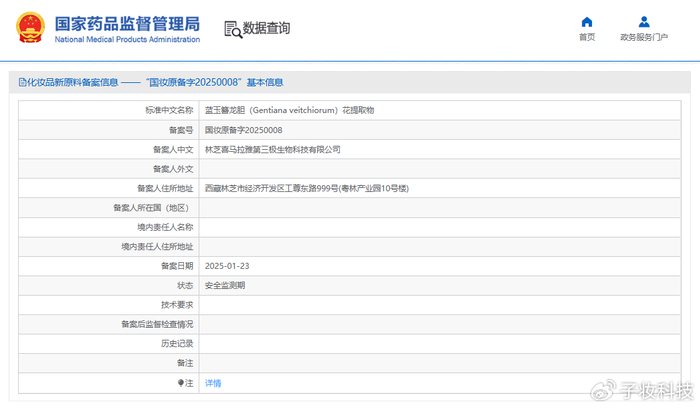
Task: Open the 政务服务门户 user icon
Action: (644, 22)
